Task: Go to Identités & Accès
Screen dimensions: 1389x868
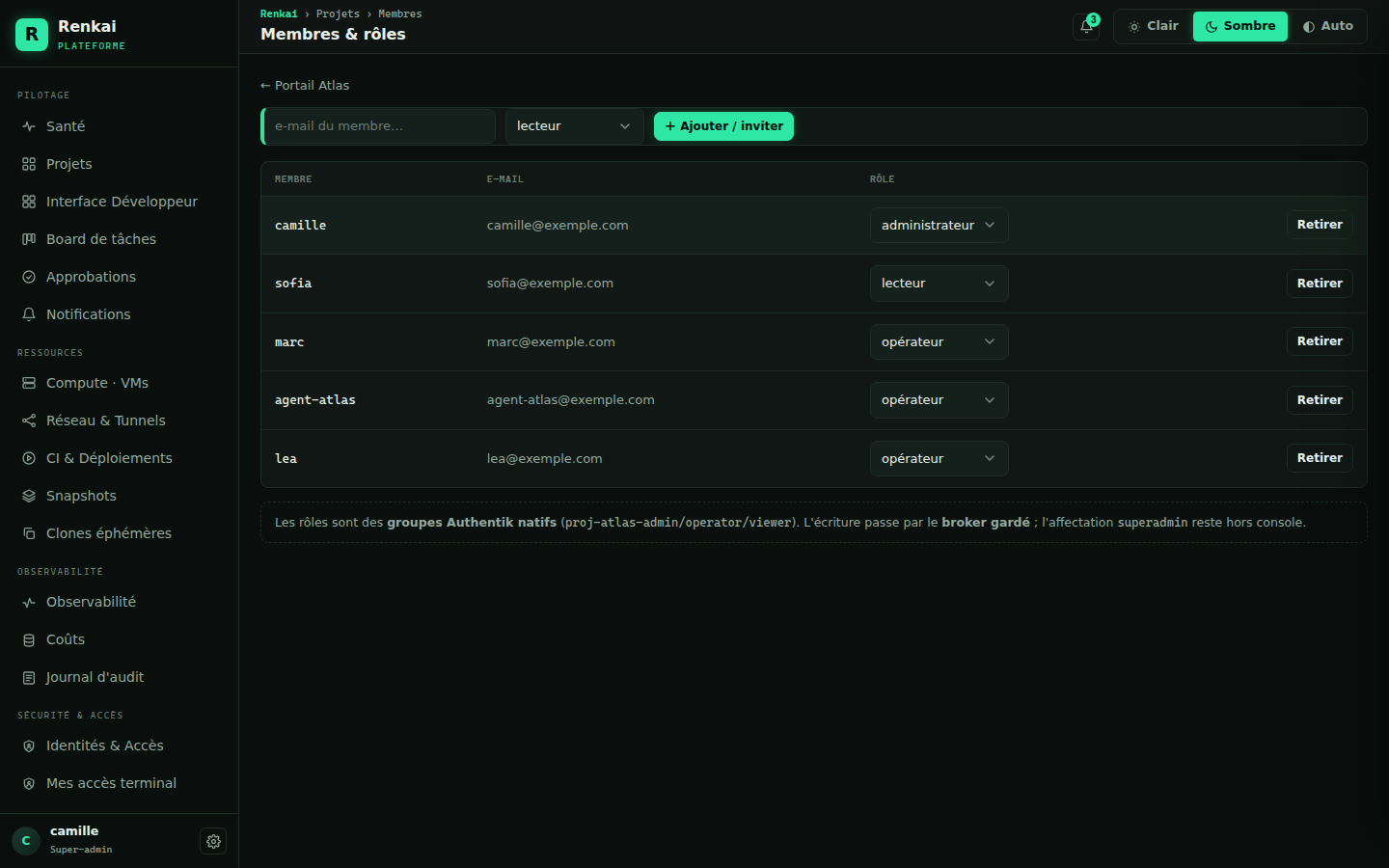Action: tap(120, 746)
